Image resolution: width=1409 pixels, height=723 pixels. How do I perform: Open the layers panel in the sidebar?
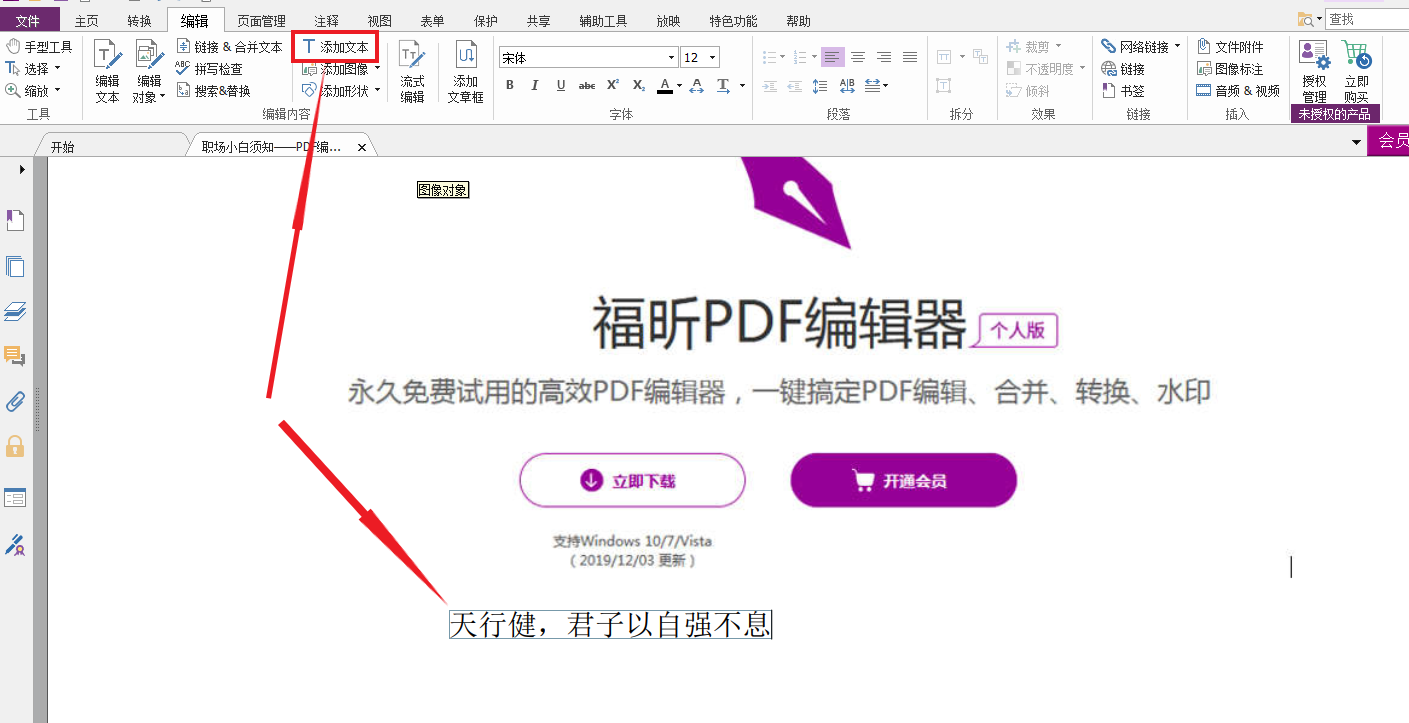(x=15, y=311)
